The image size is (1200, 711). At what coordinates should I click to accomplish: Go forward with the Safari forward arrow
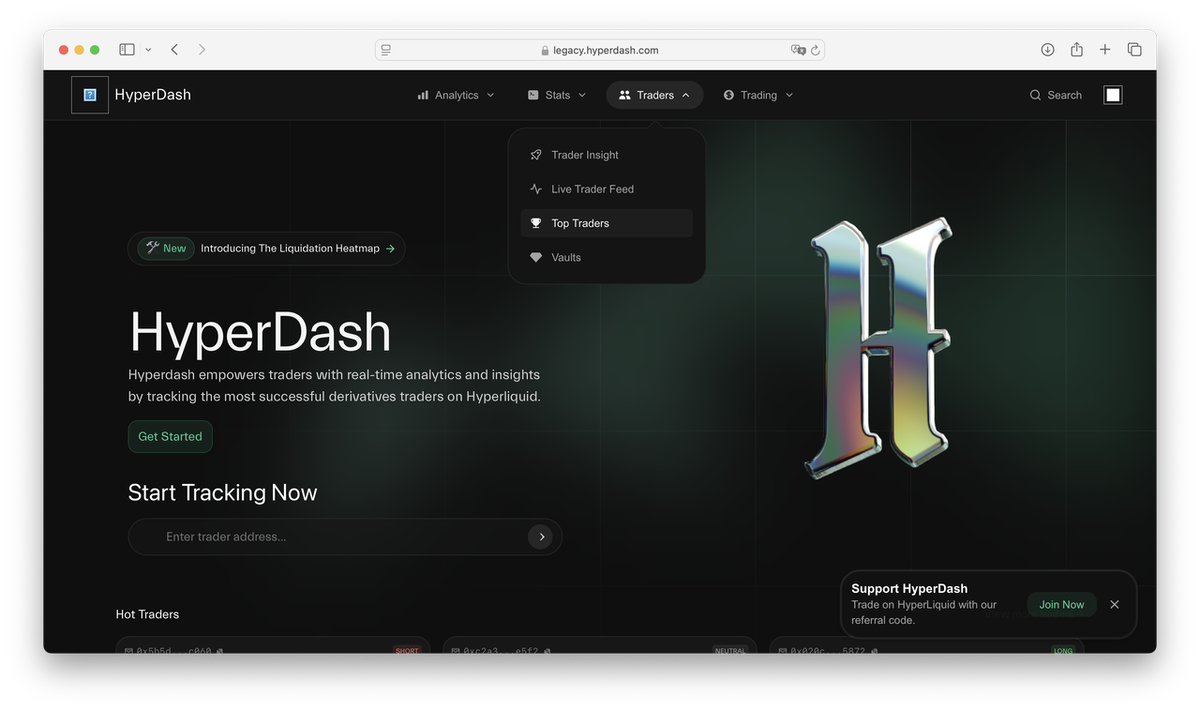202,49
